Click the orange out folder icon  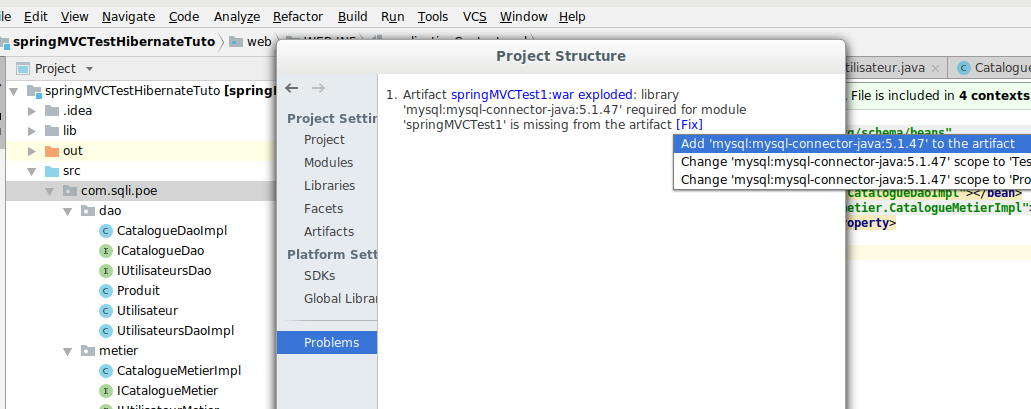coord(51,151)
